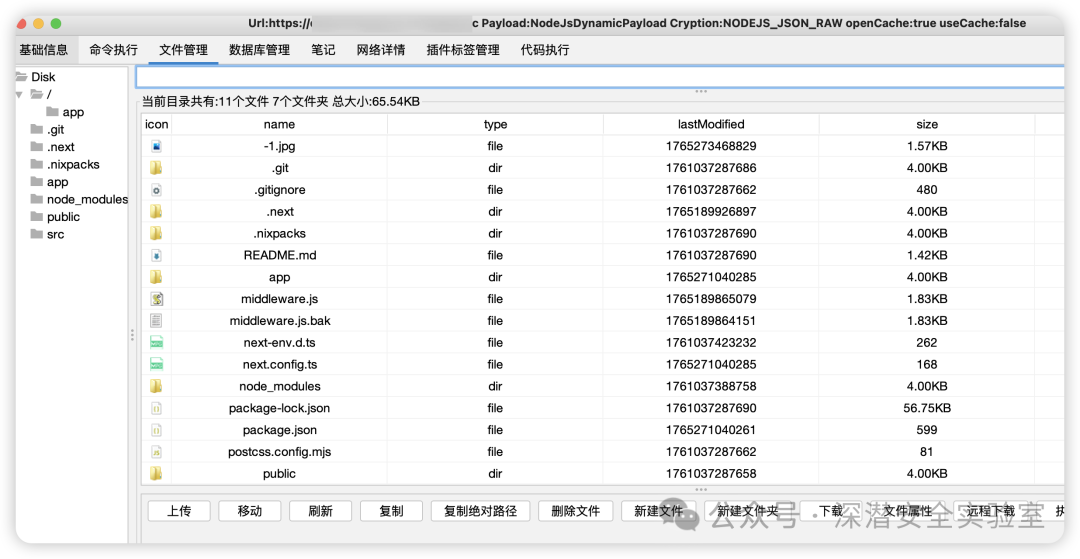This screenshot has height=559, width=1080.
Task: Select the package-lock.json file name
Action: [280, 408]
